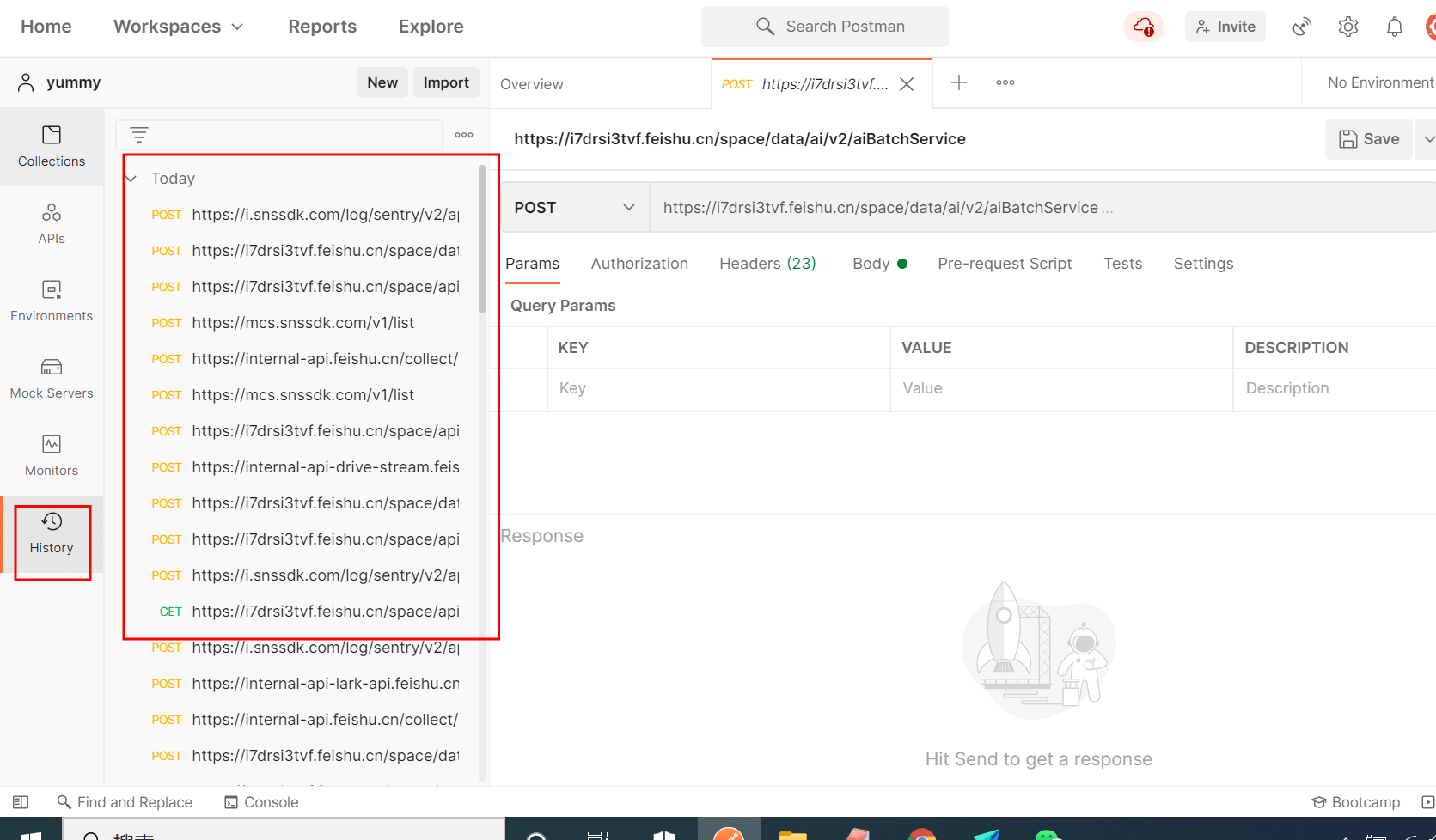Toggle the sidebar using bottom-left icon
Viewport: 1436px width, 840px height.
21,802
